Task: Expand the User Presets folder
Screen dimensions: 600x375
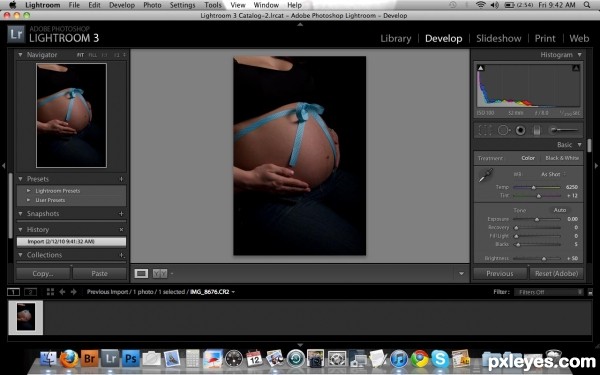Action: click(29, 200)
